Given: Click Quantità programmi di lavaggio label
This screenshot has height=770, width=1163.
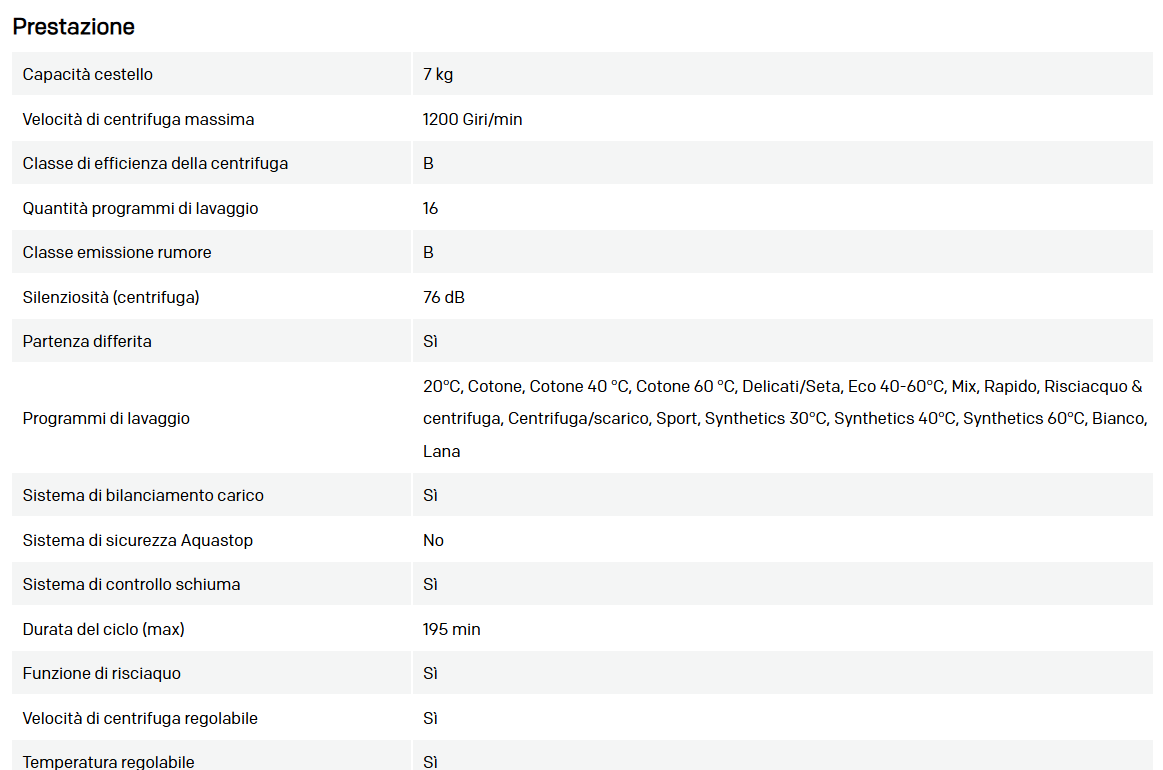Looking at the screenshot, I should point(140,209).
